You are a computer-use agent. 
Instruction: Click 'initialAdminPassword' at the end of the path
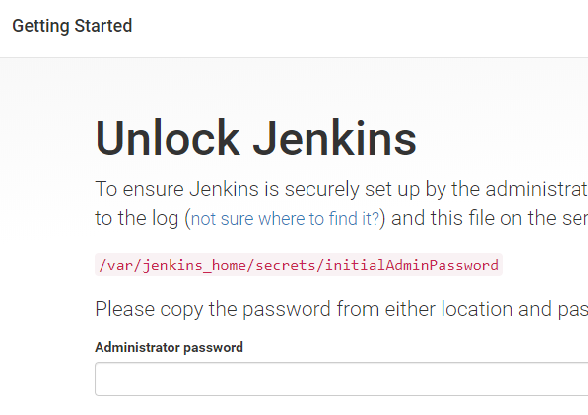coord(411,265)
